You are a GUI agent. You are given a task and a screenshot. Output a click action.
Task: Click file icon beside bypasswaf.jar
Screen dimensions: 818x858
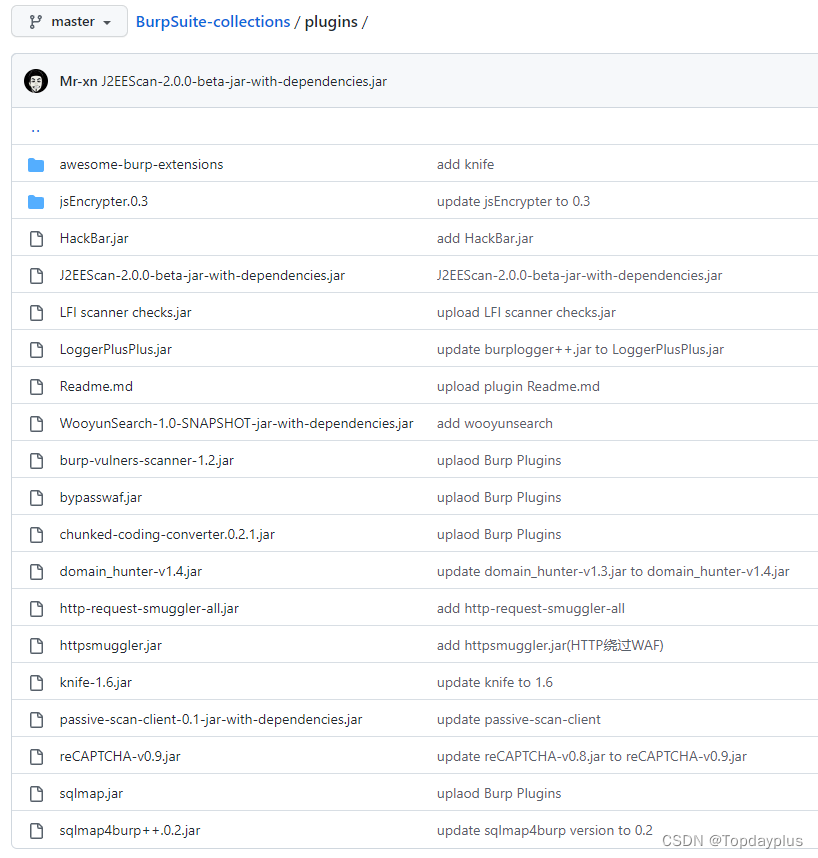tap(37, 498)
